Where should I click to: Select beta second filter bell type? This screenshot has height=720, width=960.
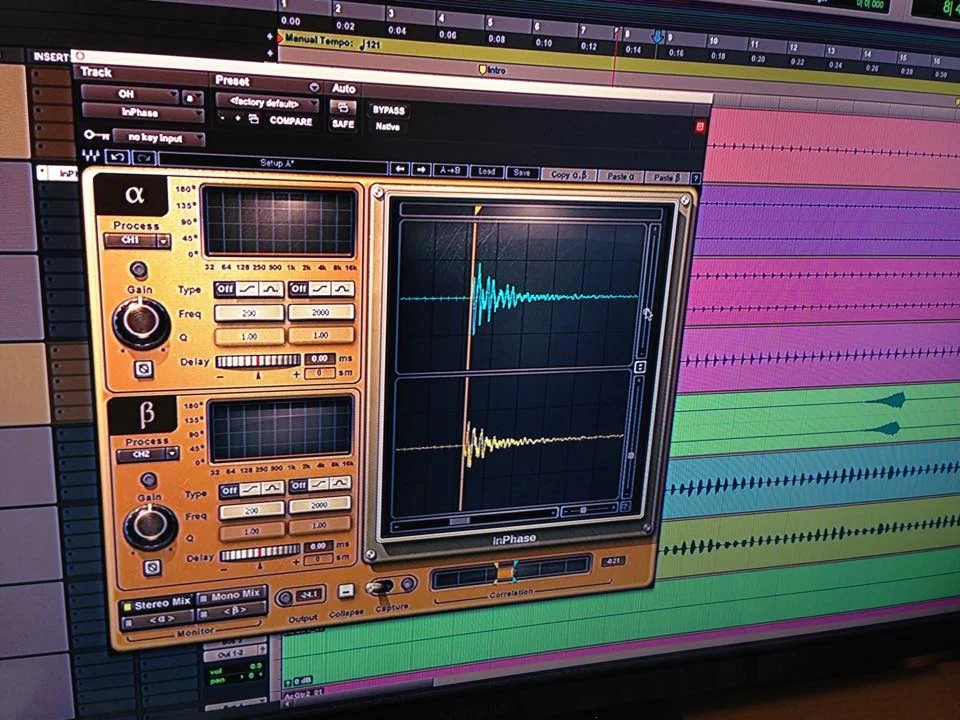tap(340, 483)
